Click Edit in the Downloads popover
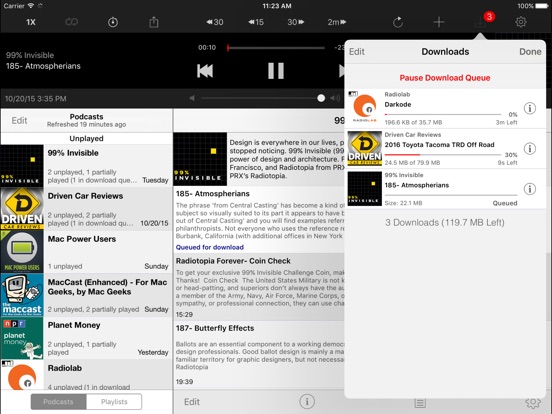This screenshot has height=414, width=552. (x=357, y=52)
